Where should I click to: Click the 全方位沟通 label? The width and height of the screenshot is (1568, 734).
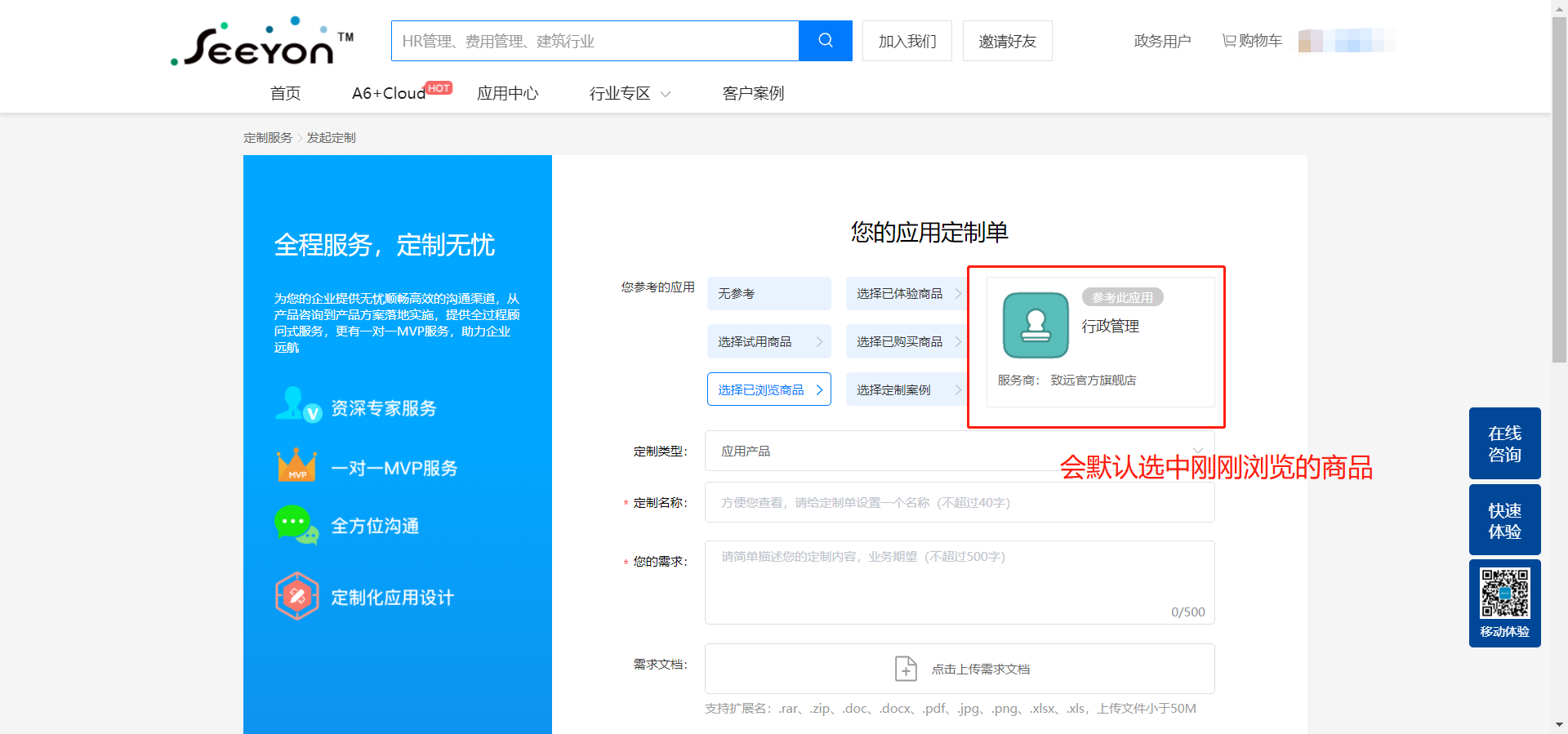(375, 525)
